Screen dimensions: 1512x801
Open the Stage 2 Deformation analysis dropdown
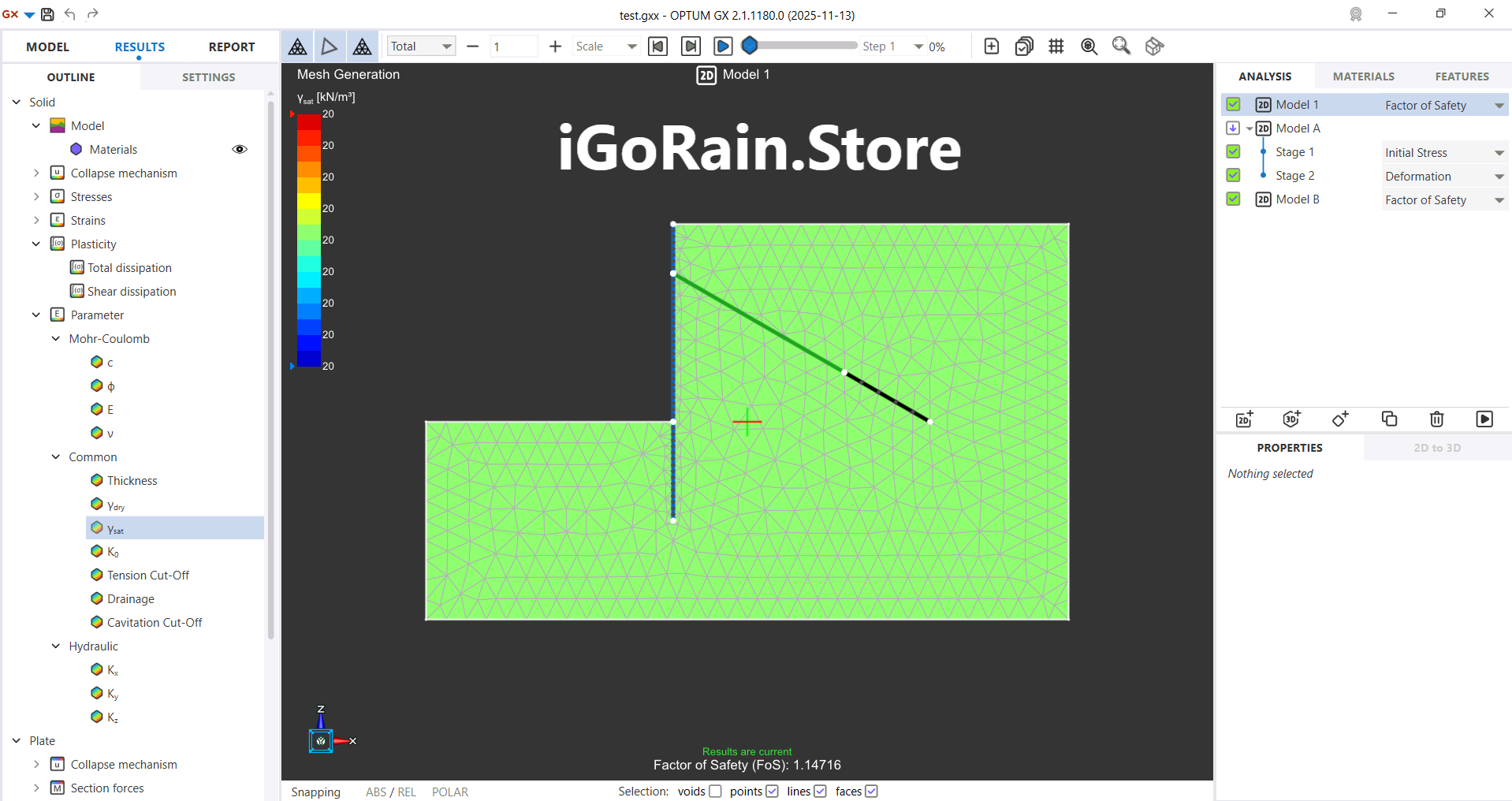(1499, 177)
